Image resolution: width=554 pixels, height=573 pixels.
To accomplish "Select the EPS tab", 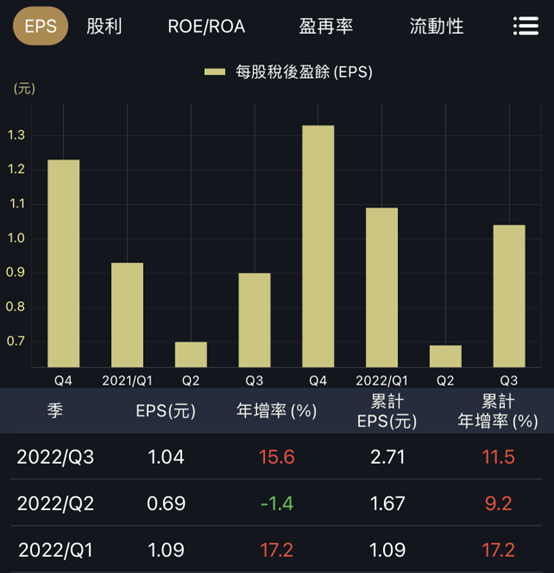I will pyautogui.click(x=41, y=26).
